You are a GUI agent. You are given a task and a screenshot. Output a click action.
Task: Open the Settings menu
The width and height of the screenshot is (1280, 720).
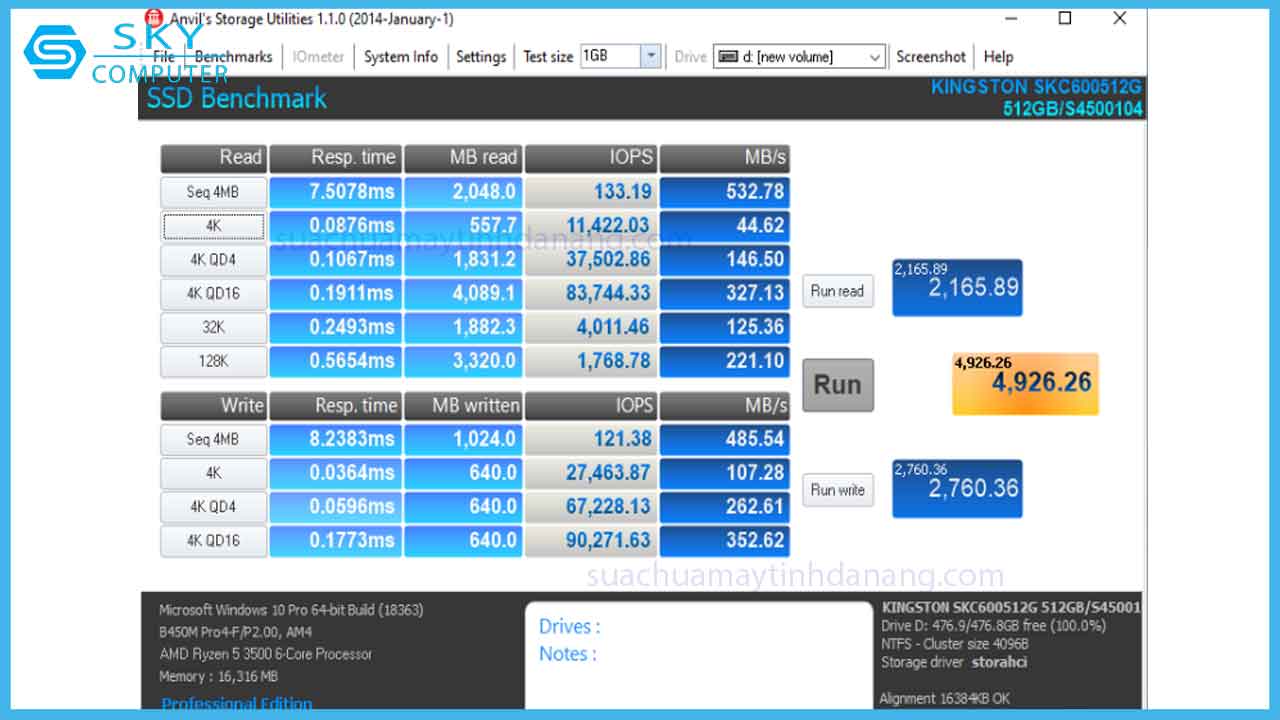[x=481, y=57]
